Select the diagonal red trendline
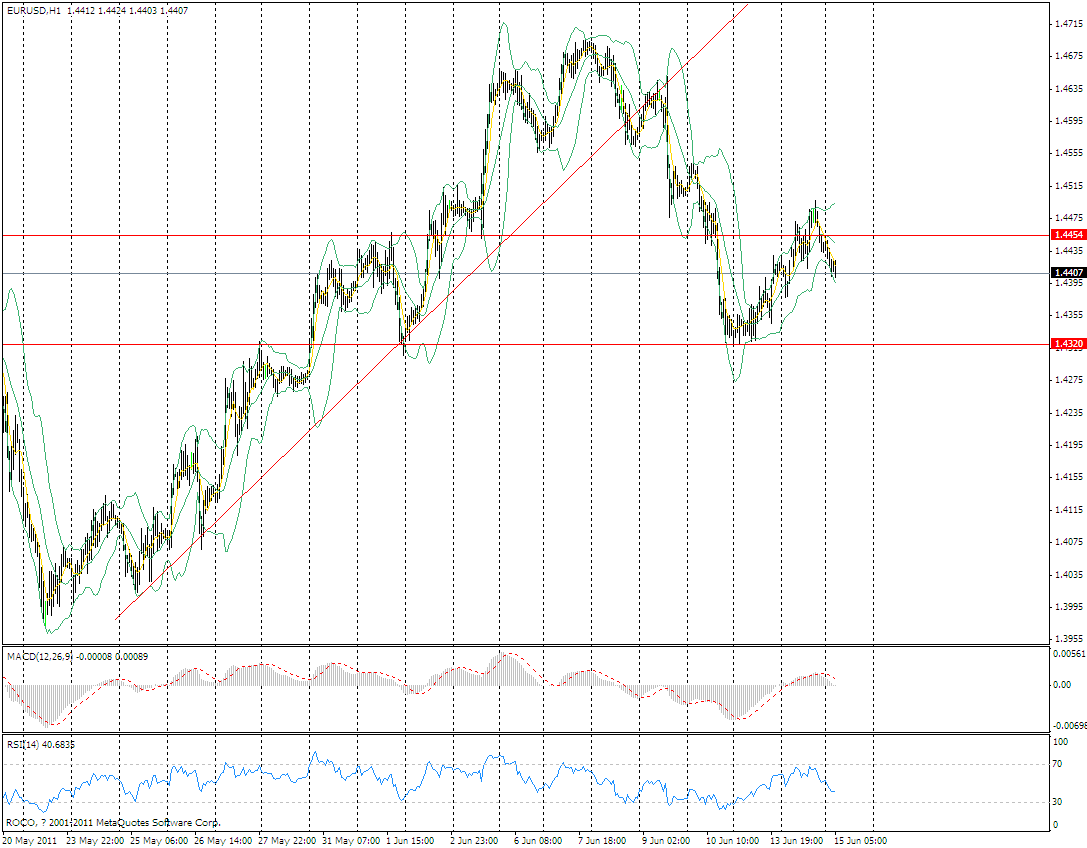1087x848 pixels. 432,312
